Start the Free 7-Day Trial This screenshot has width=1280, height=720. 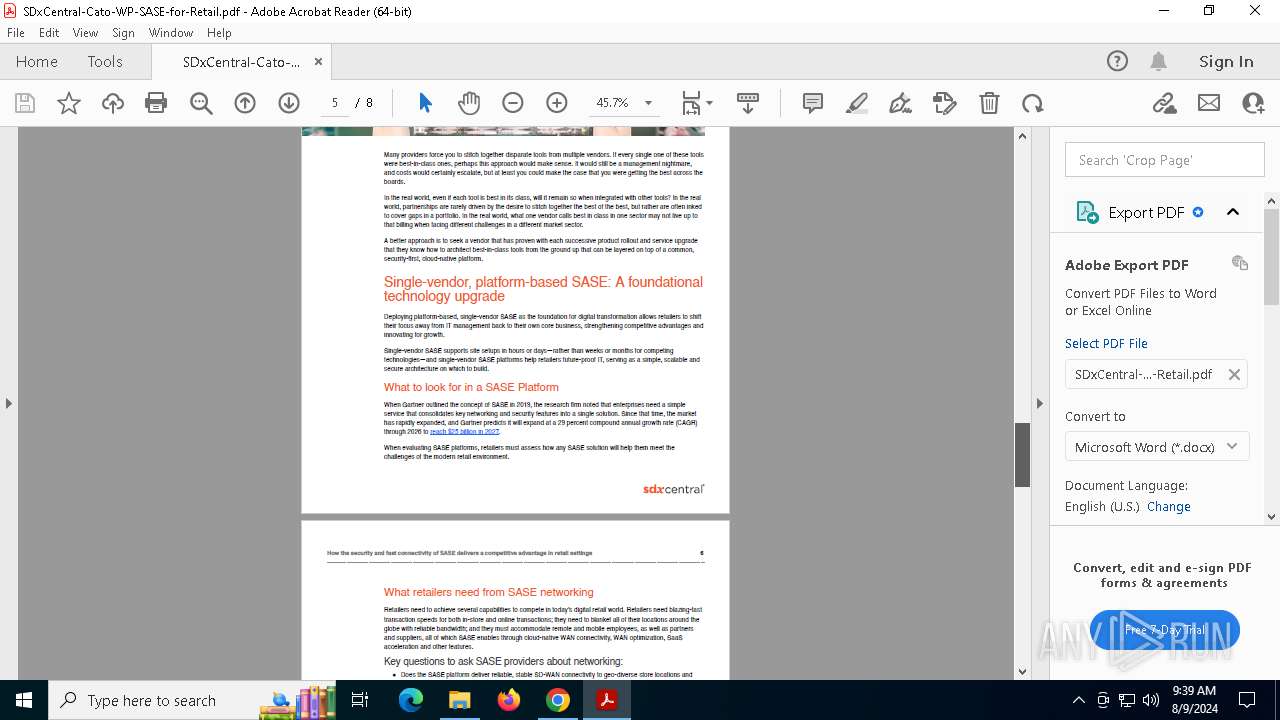pyautogui.click(x=1165, y=630)
